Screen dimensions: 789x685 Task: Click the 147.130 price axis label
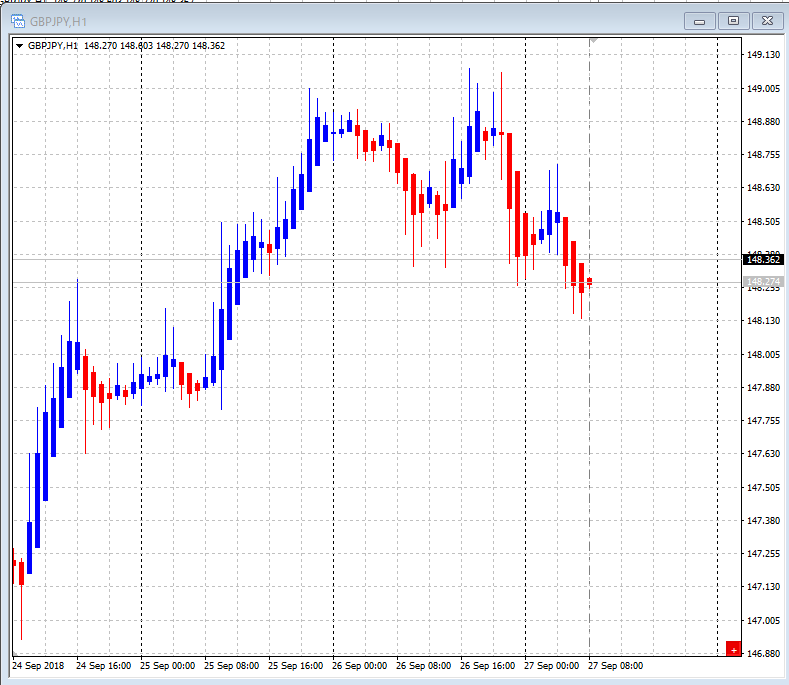(x=763, y=587)
